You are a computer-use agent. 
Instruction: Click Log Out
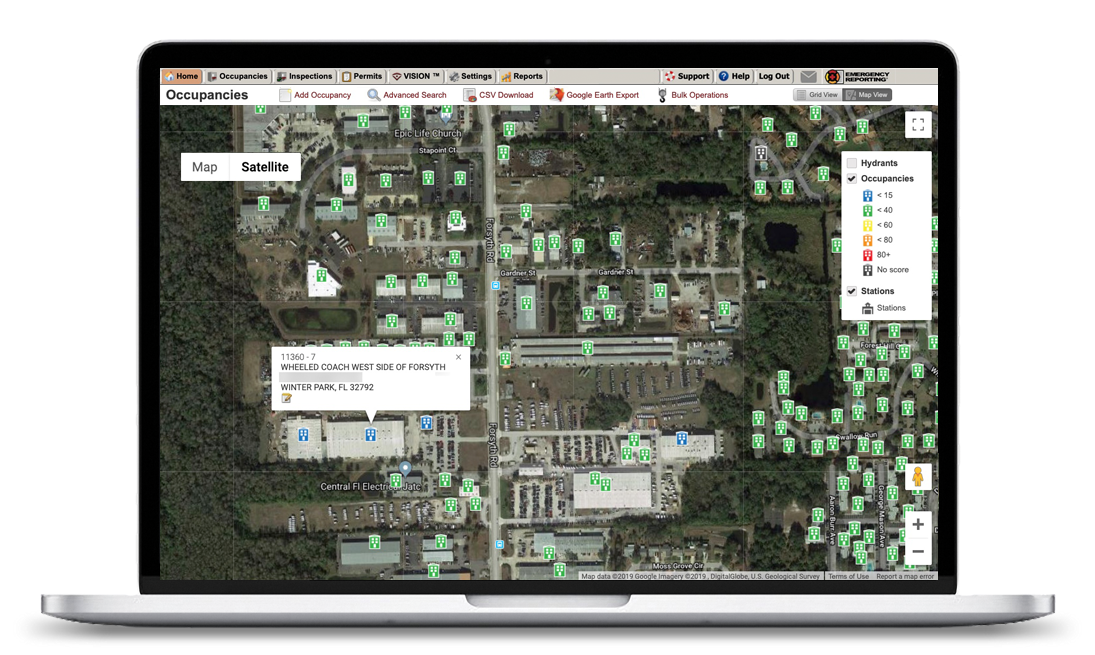pos(774,76)
